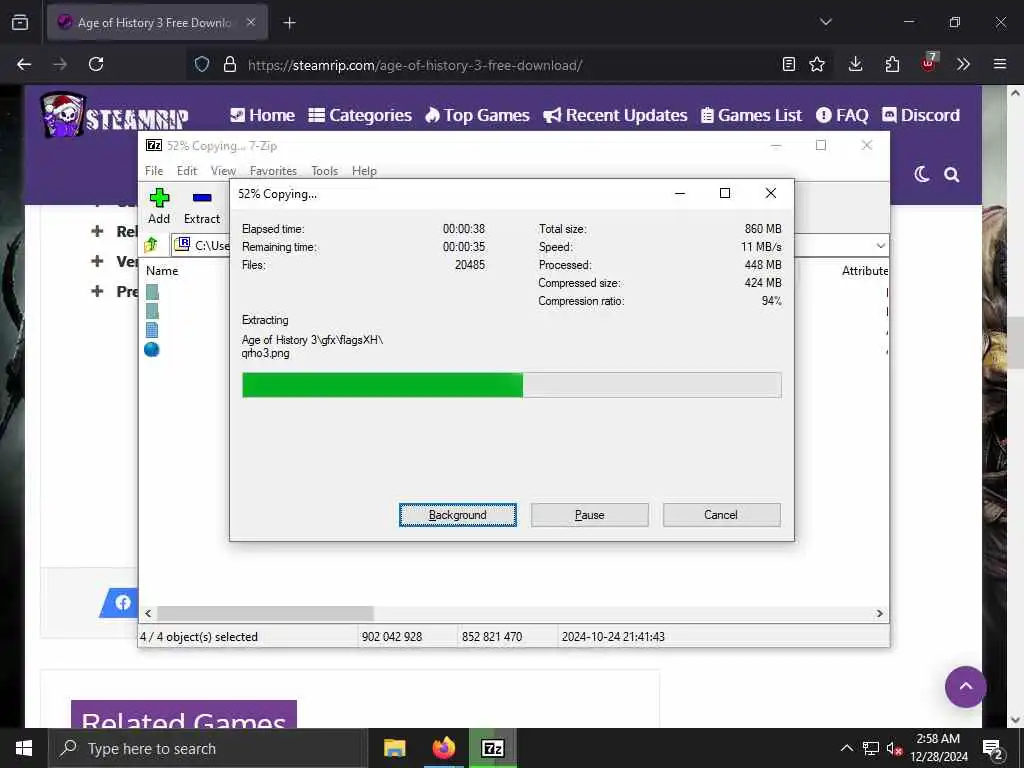Open the notification center icon
This screenshot has width=1024, height=768.
click(993, 748)
